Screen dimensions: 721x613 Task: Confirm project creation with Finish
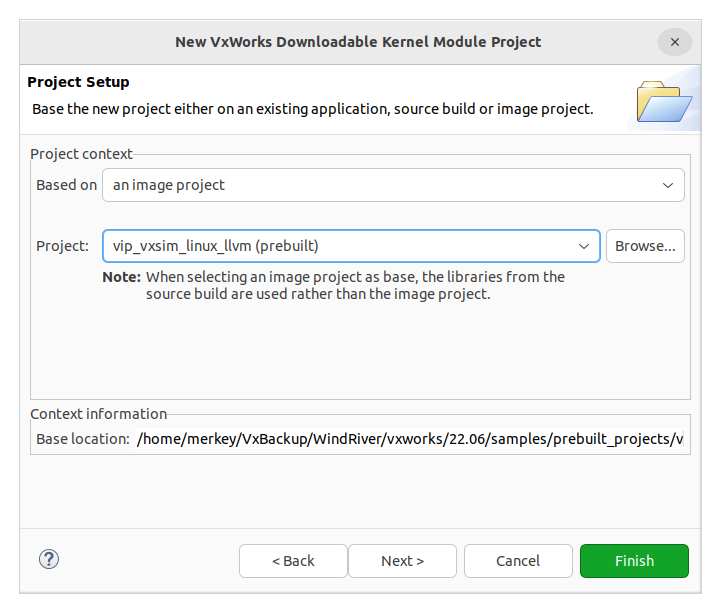point(634,561)
